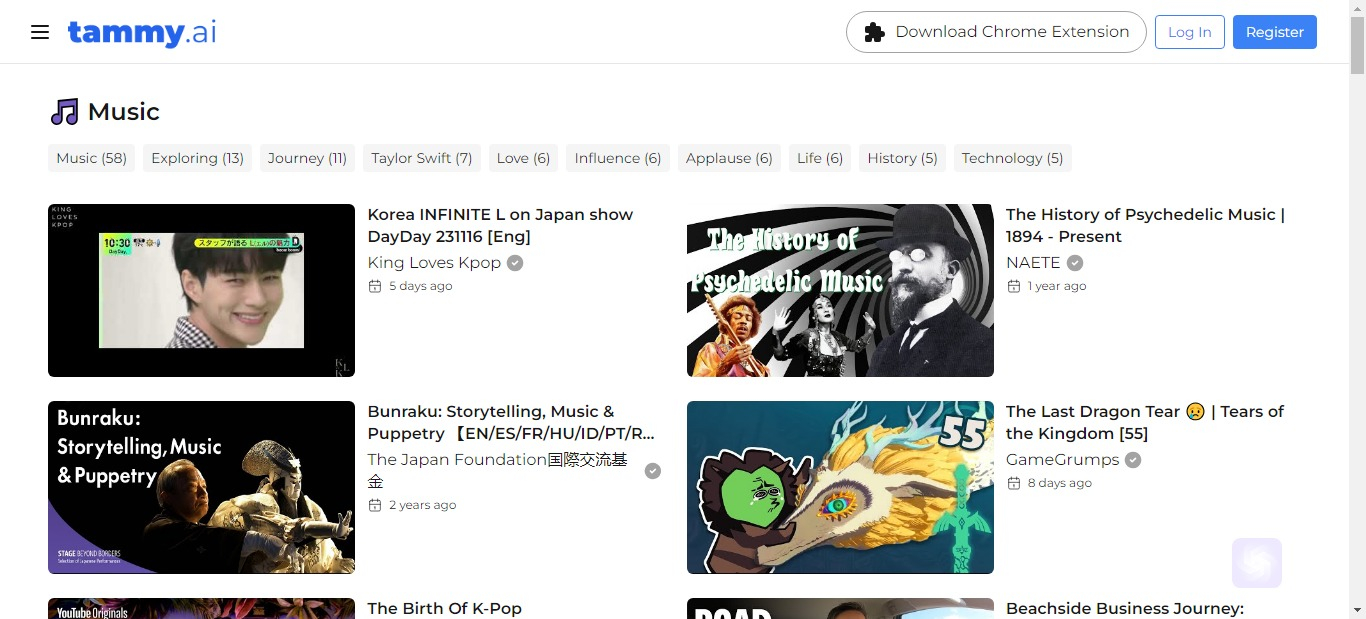Click the page vertical scrollbar thumb
This screenshot has height=619, width=1366.
[x=1357, y=45]
